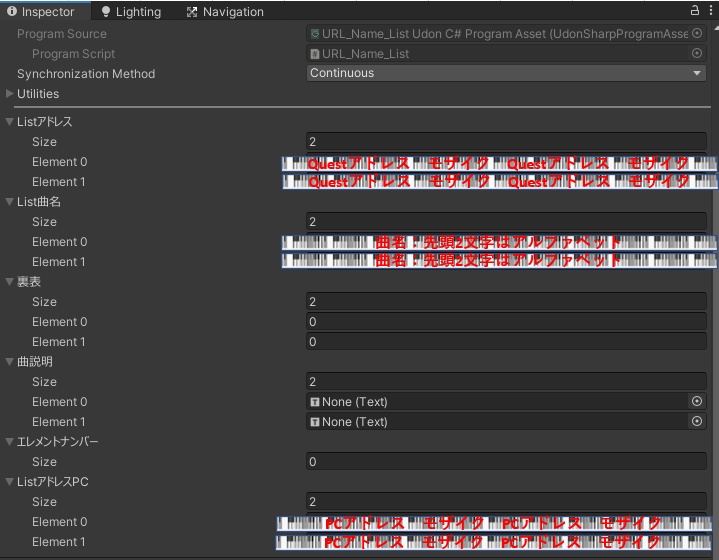Click the 裏表 Size field
This screenshot has width=719, height=560.
(506, 302)
